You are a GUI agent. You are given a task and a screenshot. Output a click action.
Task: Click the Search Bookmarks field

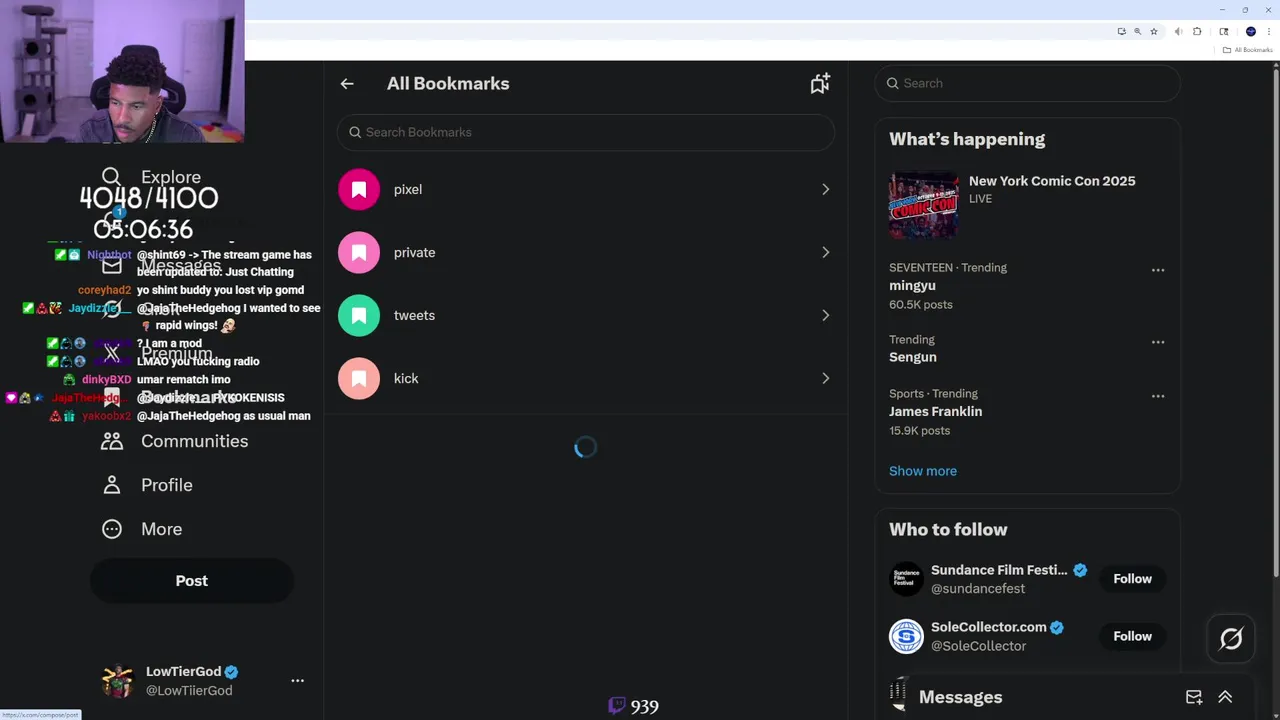586,132
